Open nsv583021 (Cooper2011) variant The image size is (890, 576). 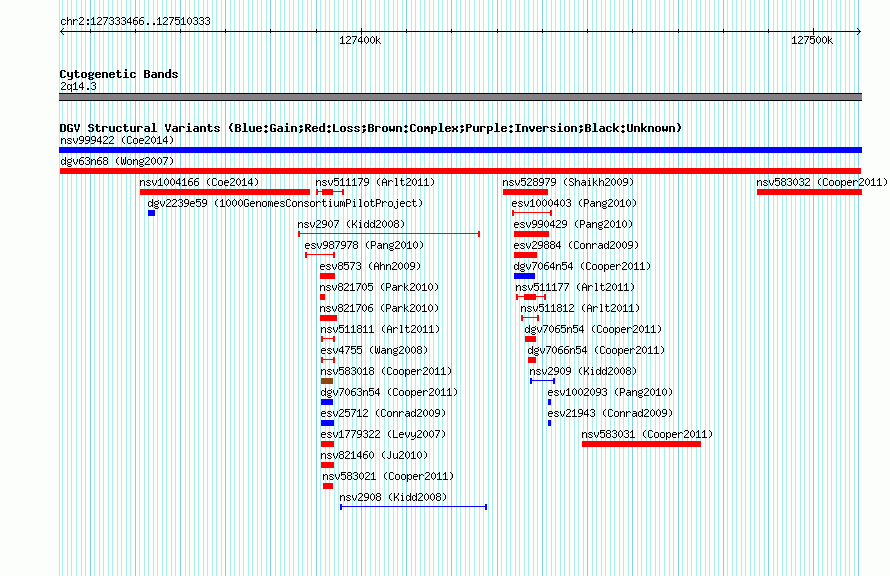click(388, 476)
